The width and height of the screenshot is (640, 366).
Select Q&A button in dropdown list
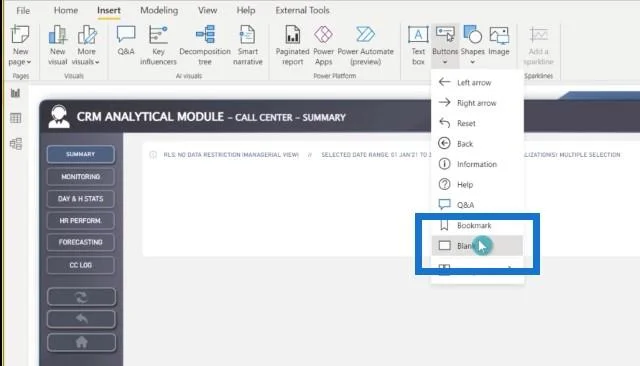tap(477, 205)
